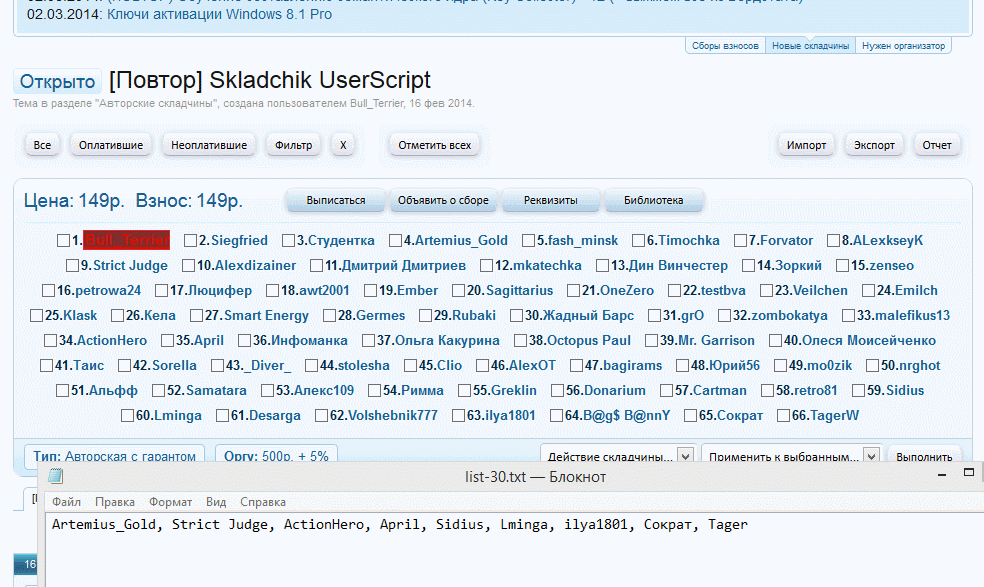This screenshot has height=587, width=984.
Task: Check the box next to Strict Judge
Action: coord(72,265)
